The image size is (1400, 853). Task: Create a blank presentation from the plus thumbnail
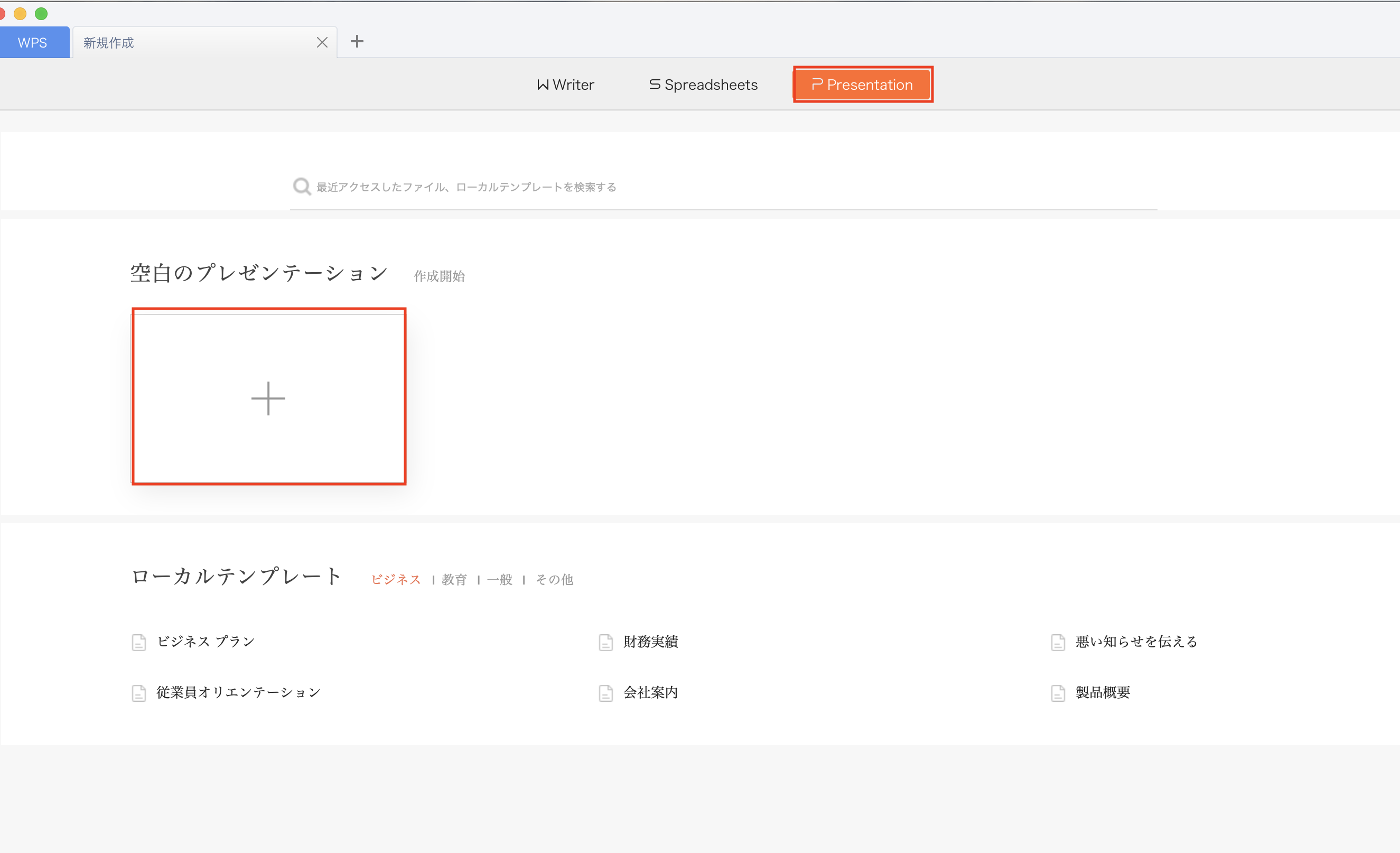[268, 398]
